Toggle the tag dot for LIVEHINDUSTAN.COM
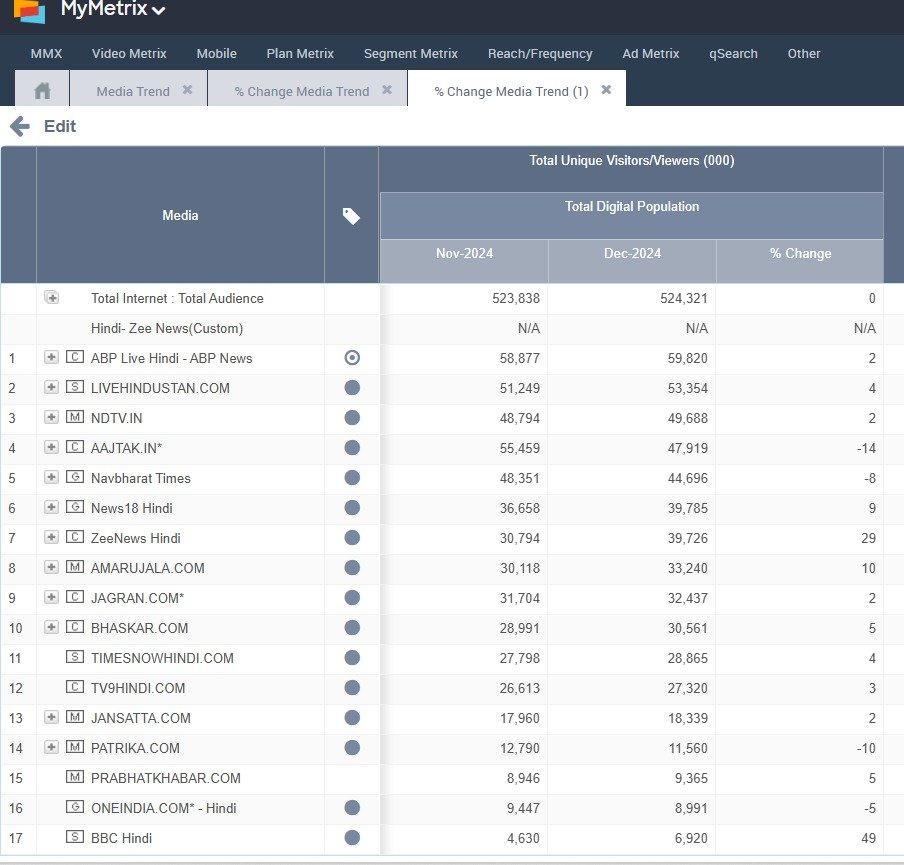The image size is (904, 865). (x=352, y=388)
